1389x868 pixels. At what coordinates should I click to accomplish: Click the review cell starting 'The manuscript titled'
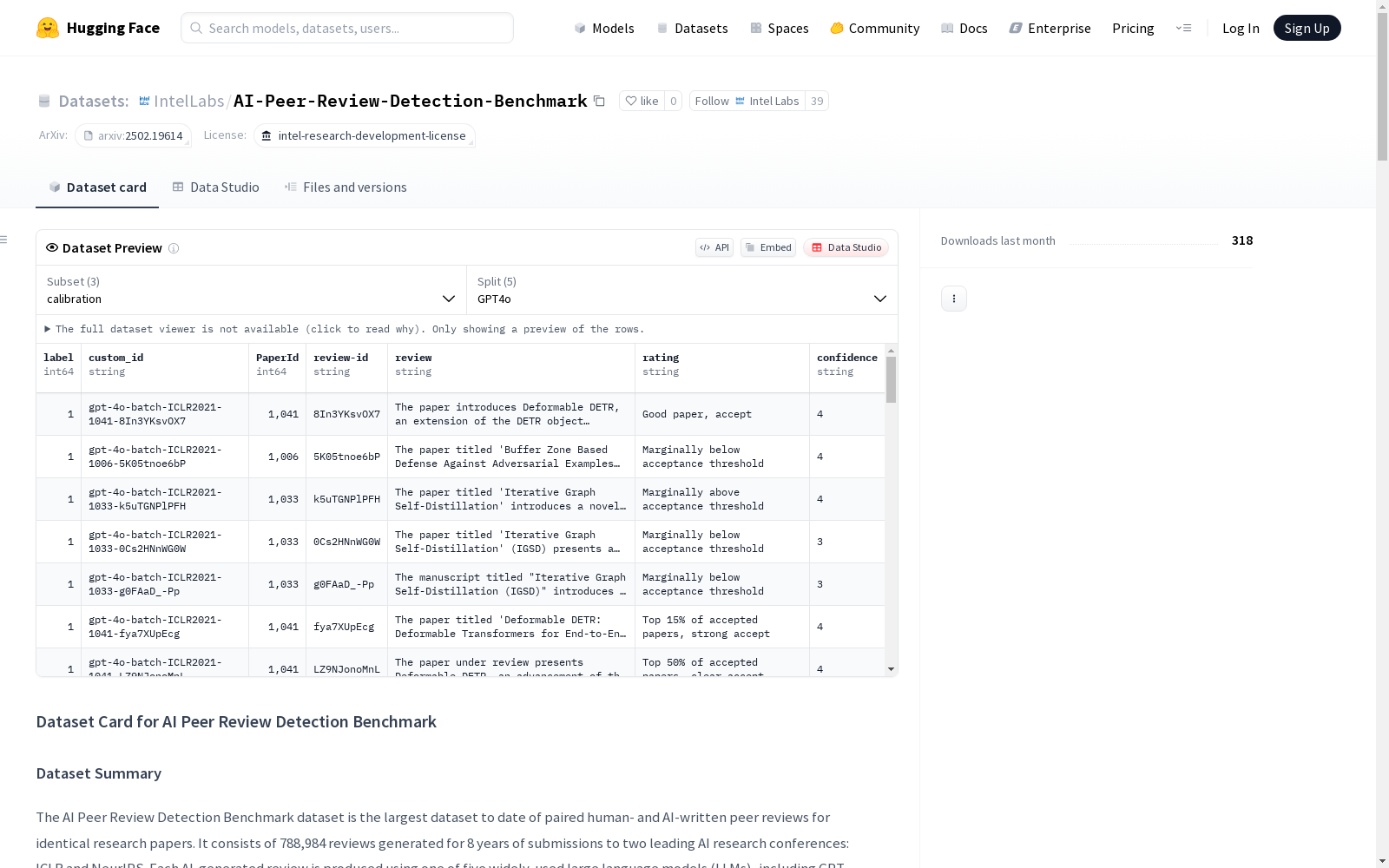[511, 584]
